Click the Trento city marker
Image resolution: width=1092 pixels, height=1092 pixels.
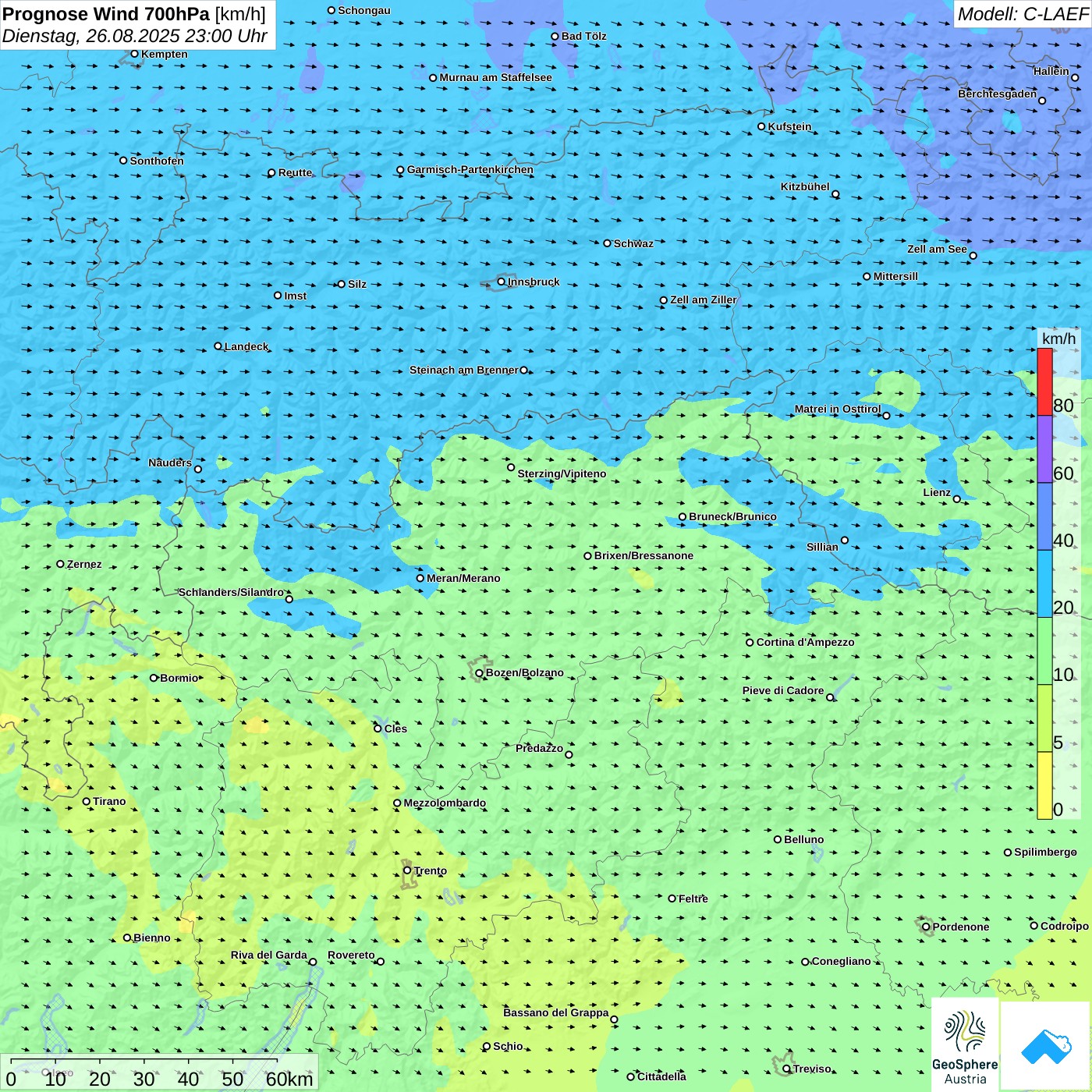coord(407,870)
